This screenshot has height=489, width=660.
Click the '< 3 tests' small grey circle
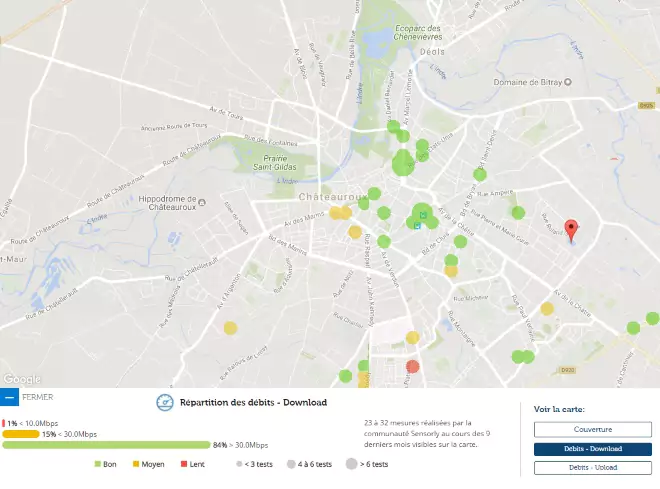point(239,464)
